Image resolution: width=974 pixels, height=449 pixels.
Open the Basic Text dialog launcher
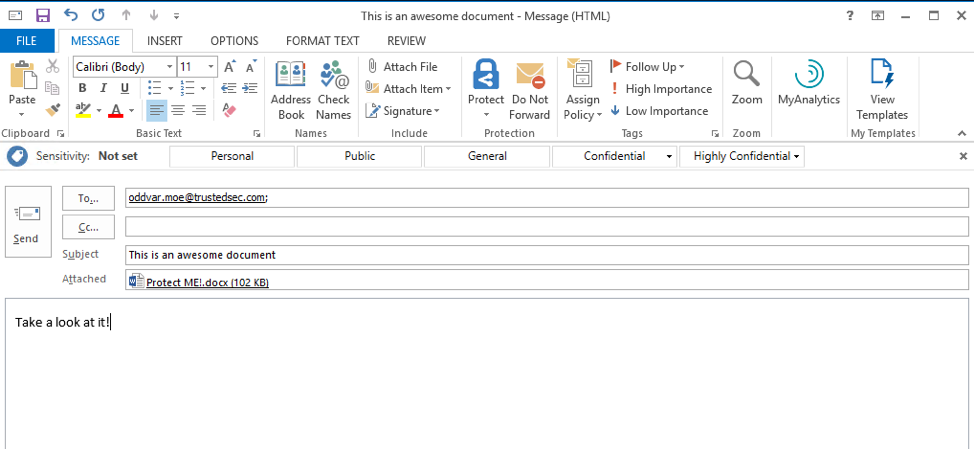click(257, 134)
